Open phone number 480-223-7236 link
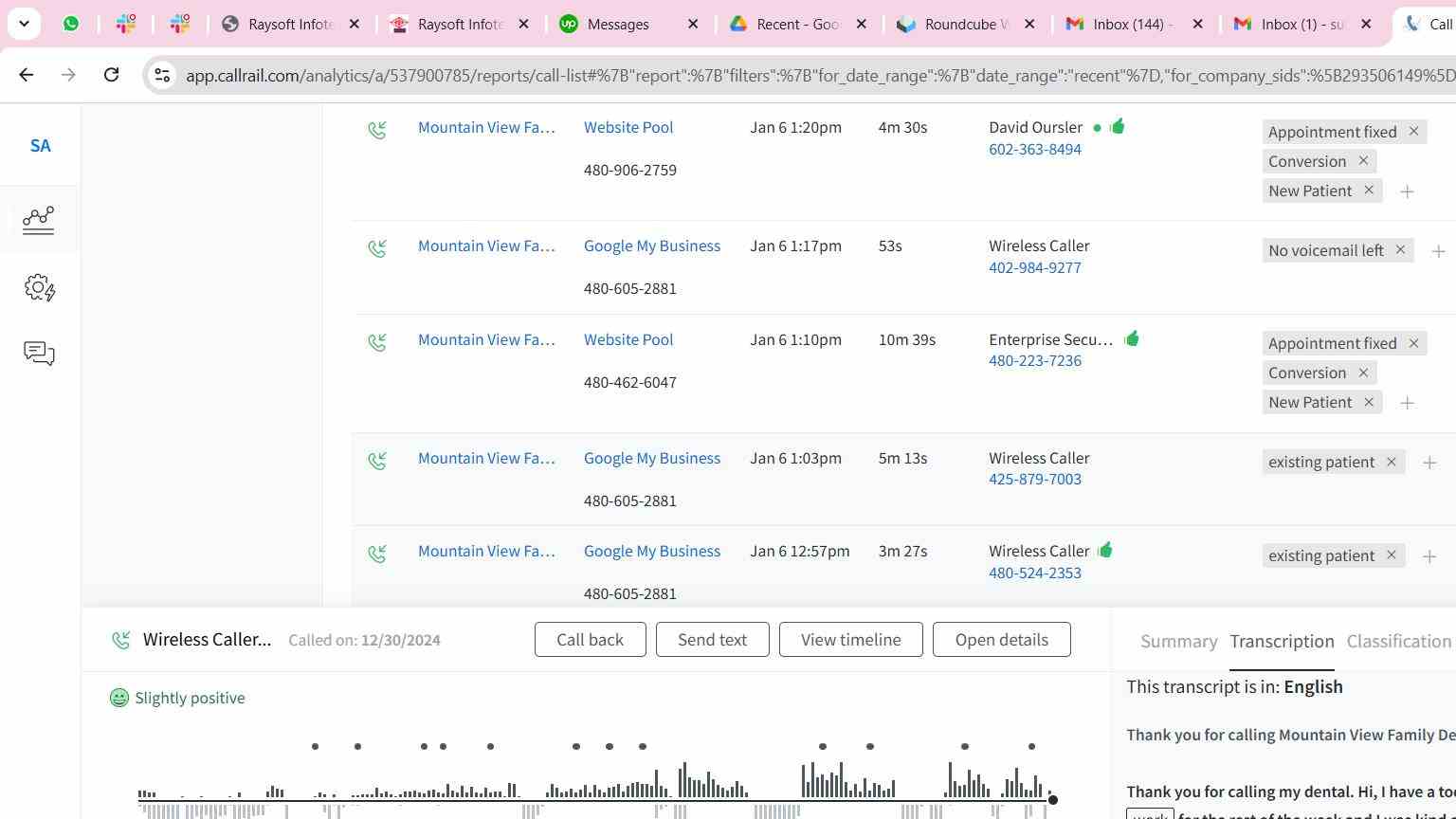Screen dimensions: 1456x819 (1034, 360)
